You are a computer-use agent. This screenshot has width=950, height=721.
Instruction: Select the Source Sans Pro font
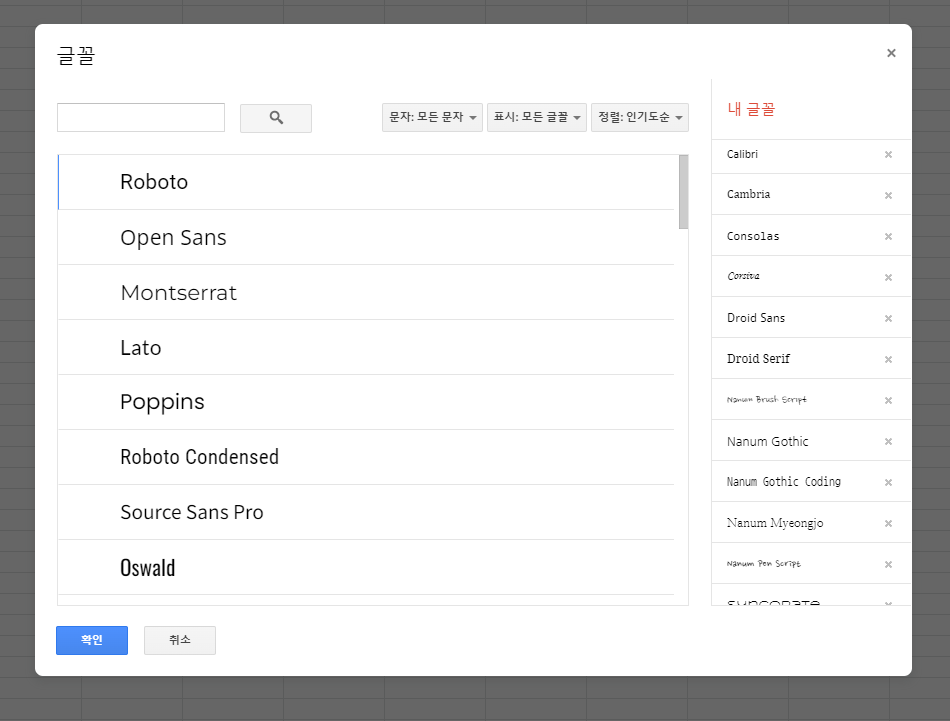pos(366,513)
